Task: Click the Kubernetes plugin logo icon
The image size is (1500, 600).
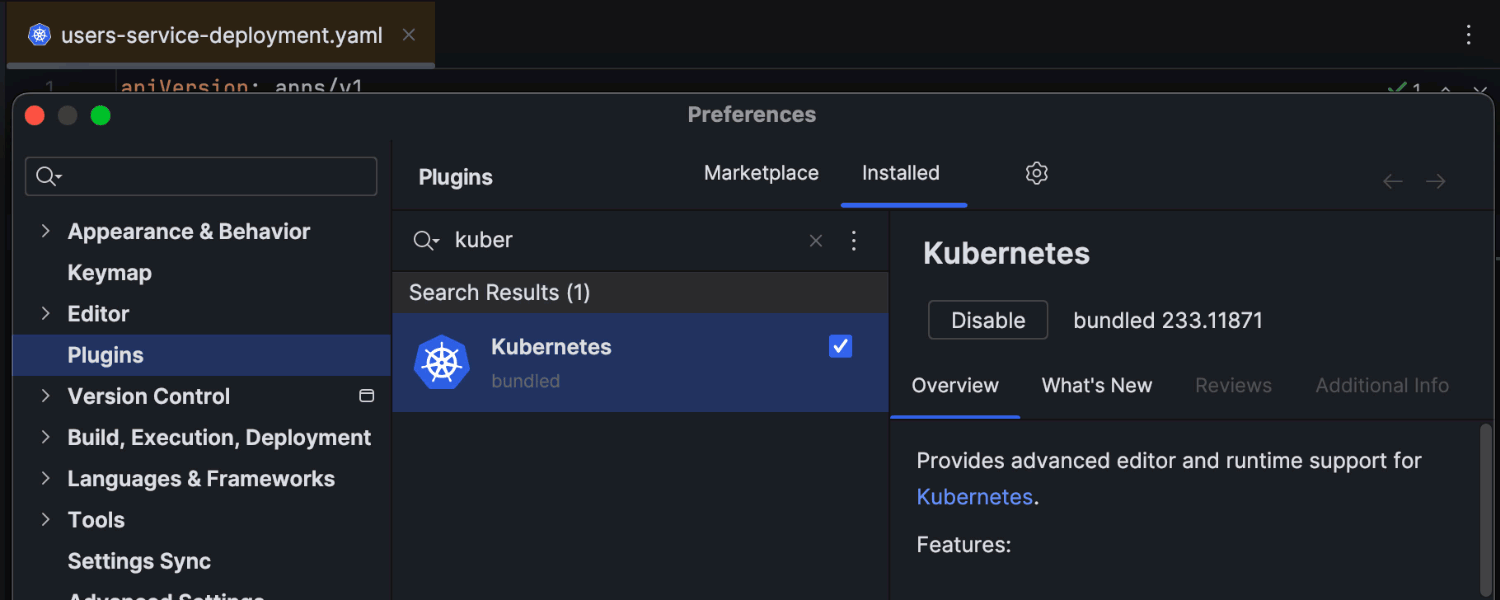Action: pos(441,362)
